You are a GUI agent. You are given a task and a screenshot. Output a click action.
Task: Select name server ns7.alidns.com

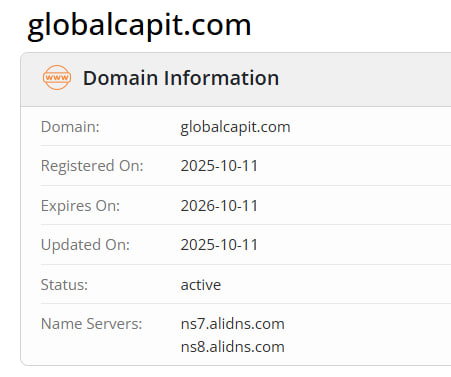pos(233,324)
